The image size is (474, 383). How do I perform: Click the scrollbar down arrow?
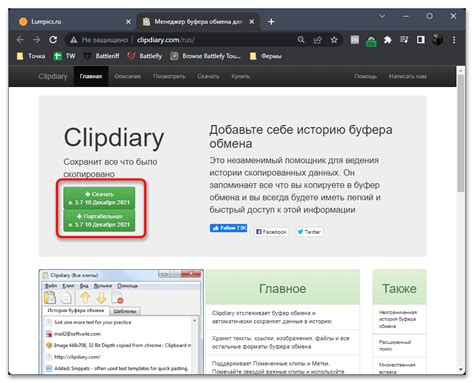click(461, 369)
